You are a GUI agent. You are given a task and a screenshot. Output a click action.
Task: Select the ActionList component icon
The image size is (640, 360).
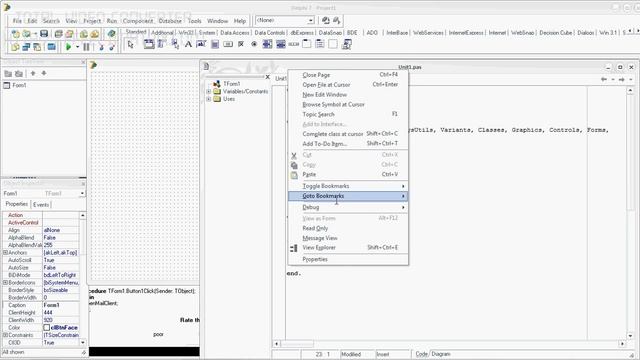pyautogui.click(x=347, y=44)
